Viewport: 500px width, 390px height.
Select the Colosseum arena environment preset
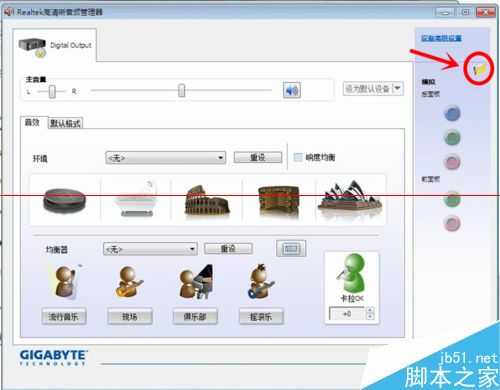pyautogui.click(x=207, y=200)
